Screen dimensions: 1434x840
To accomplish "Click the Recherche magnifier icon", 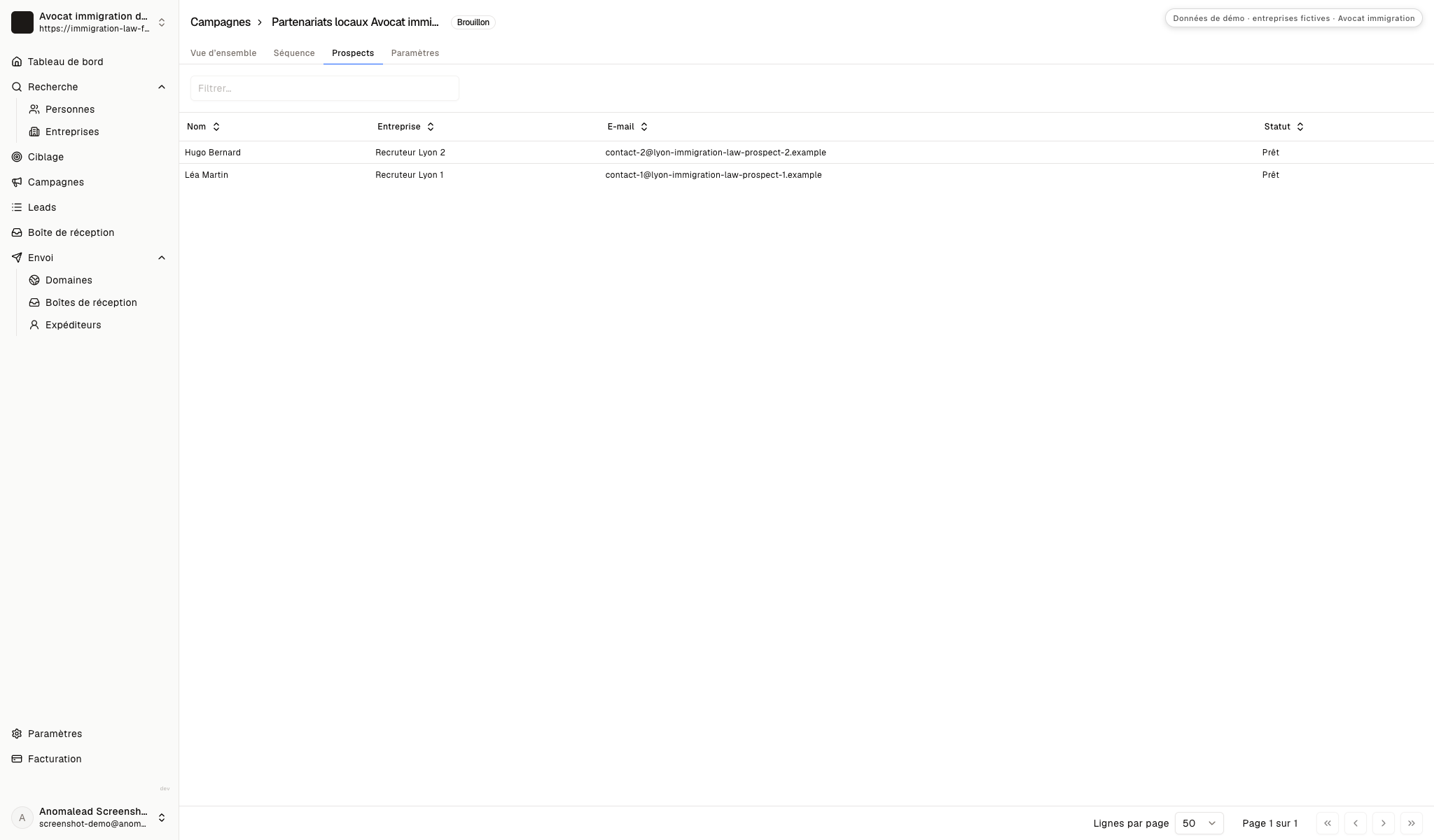I will 17,87.
